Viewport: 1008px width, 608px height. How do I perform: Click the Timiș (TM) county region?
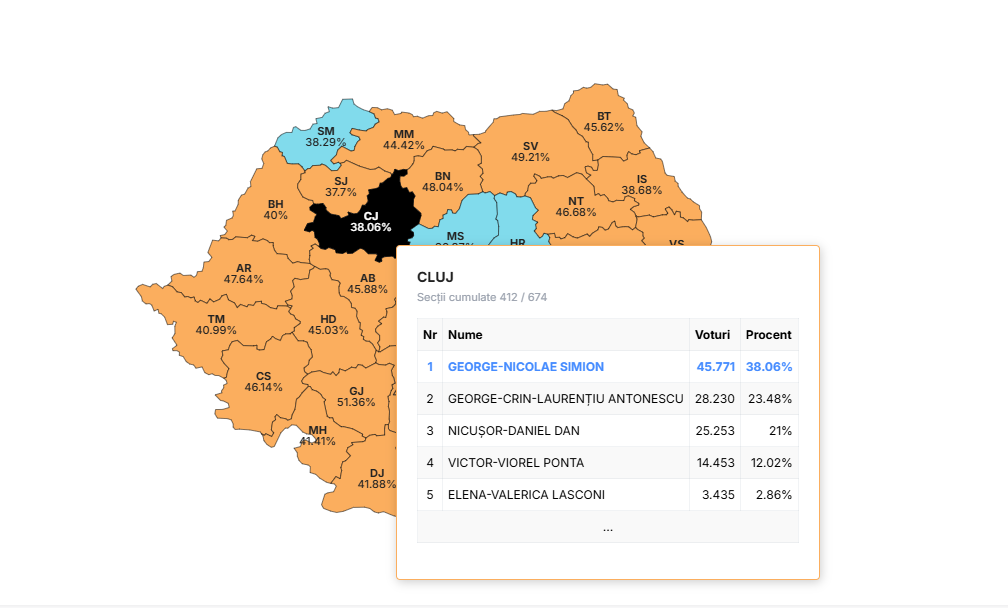pos(216,325)
